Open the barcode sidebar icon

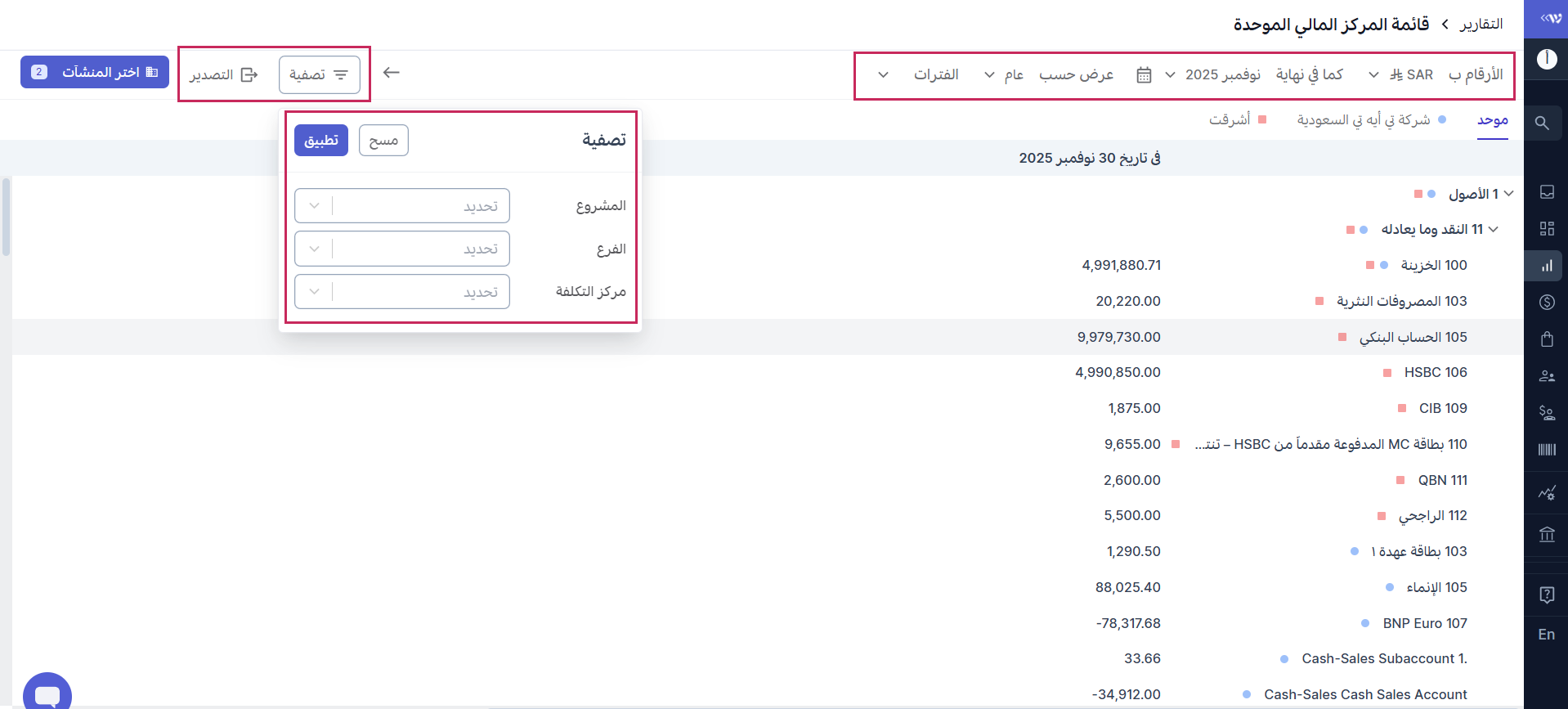1546,450
